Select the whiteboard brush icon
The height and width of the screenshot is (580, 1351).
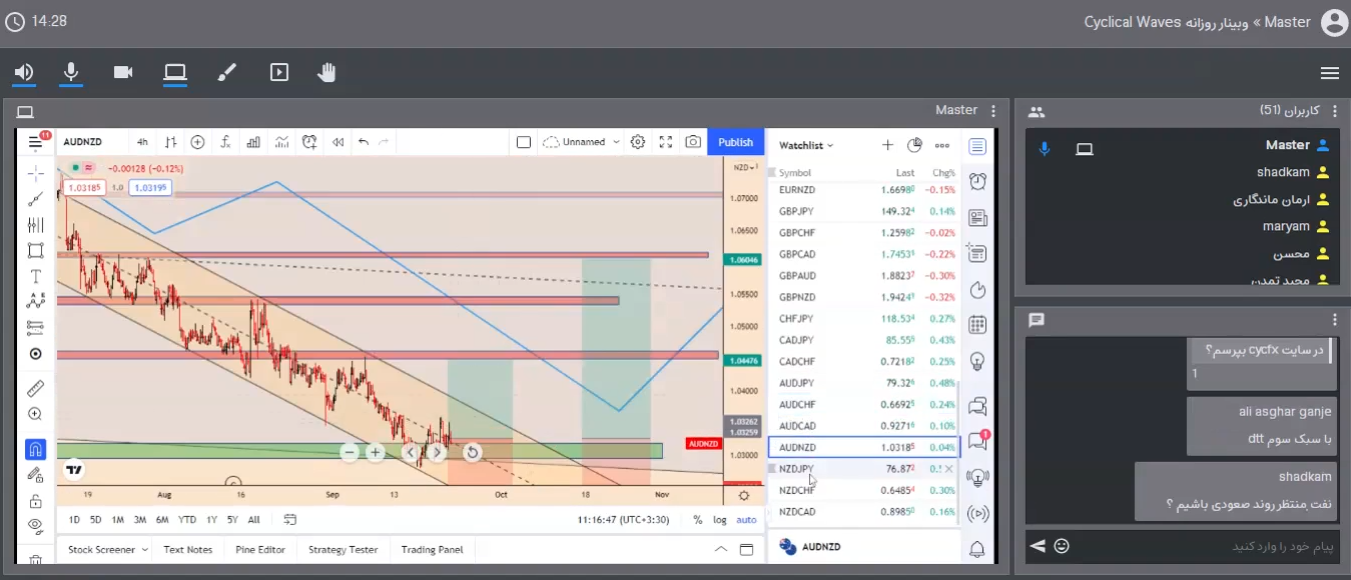pyautogui.click(x=227, y=72)
